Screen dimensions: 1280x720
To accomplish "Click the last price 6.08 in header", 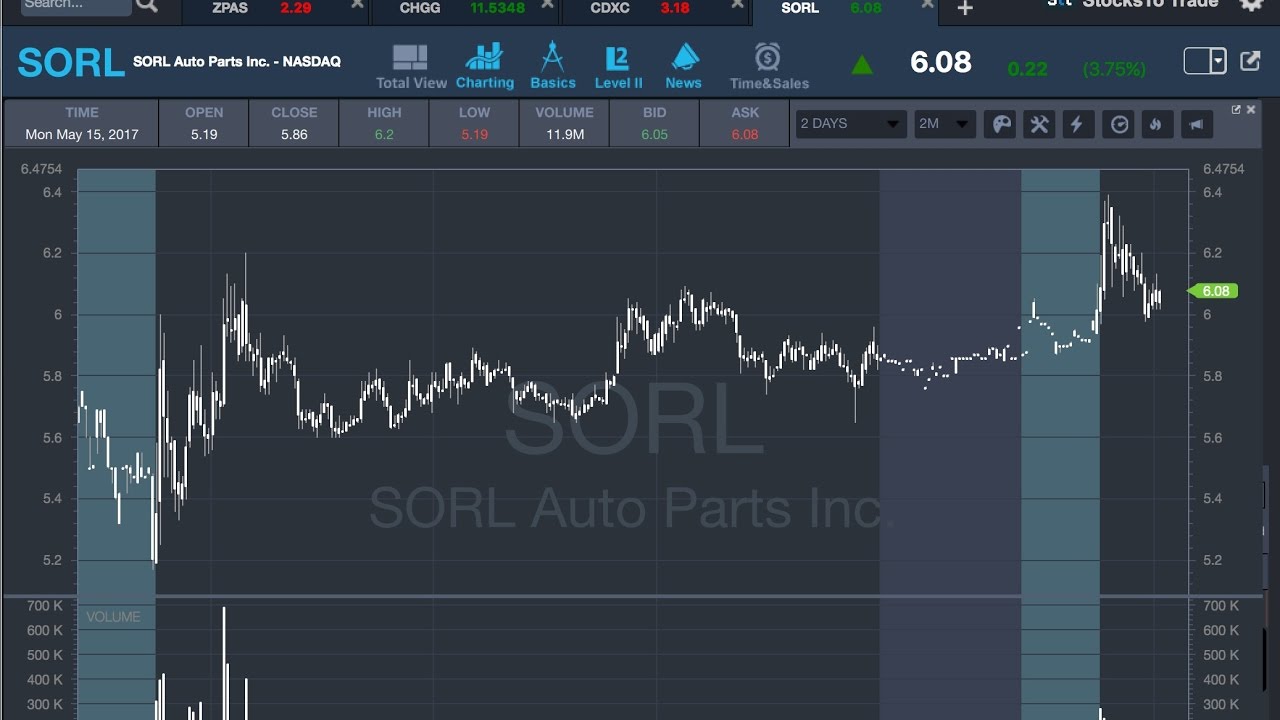I will point(941,63).
